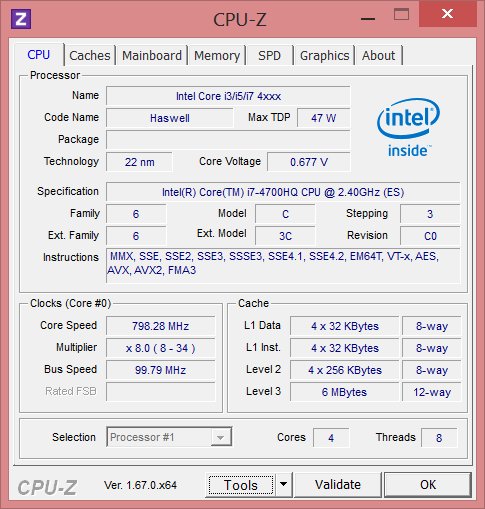Open the Memory tab
Image resolution: width=485 pixels, height=509 pixels.
tap(217, 55)
